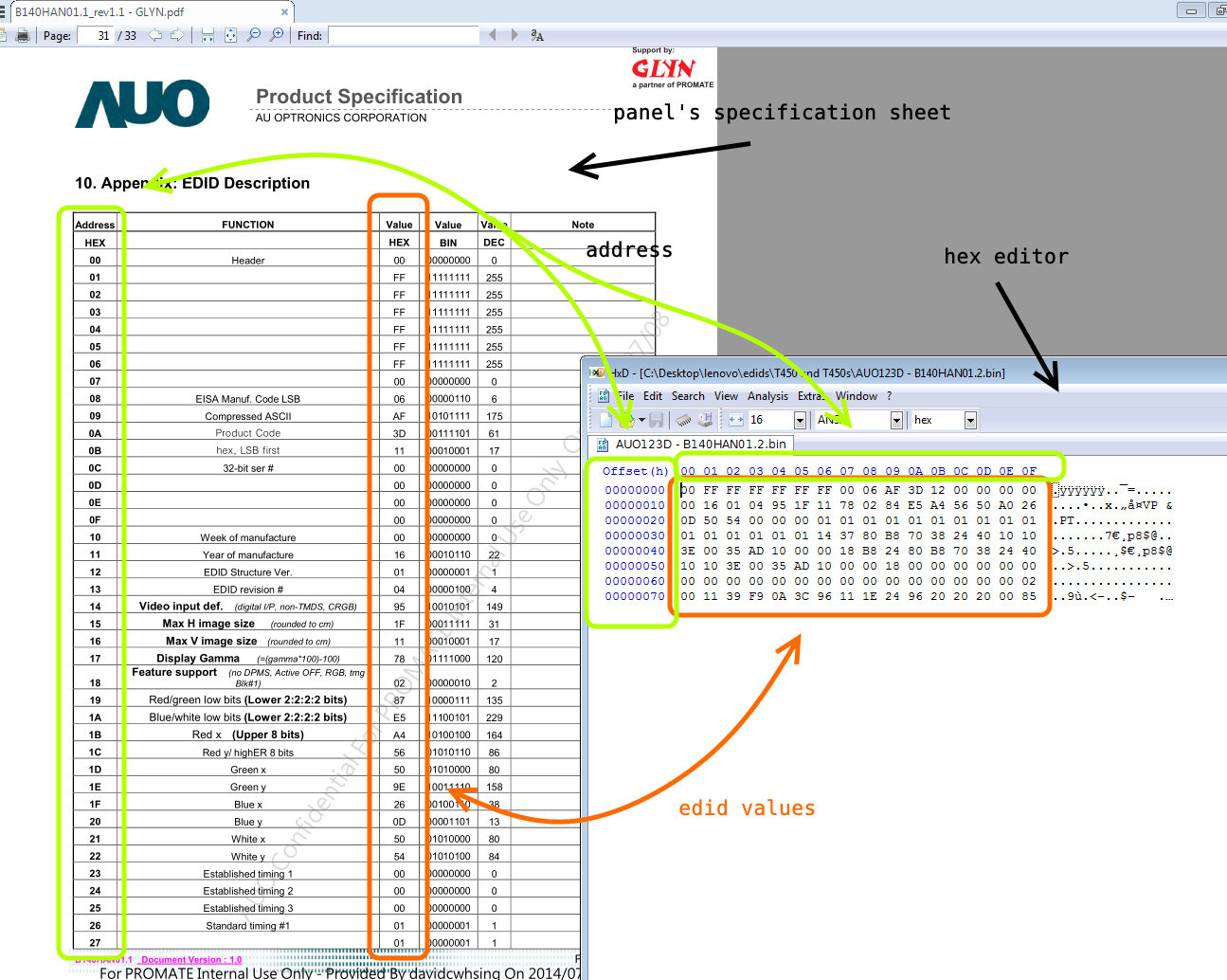The image size is (1227, 980).
Task: Click the page number box showing 31
Action: tap(95, 35)
